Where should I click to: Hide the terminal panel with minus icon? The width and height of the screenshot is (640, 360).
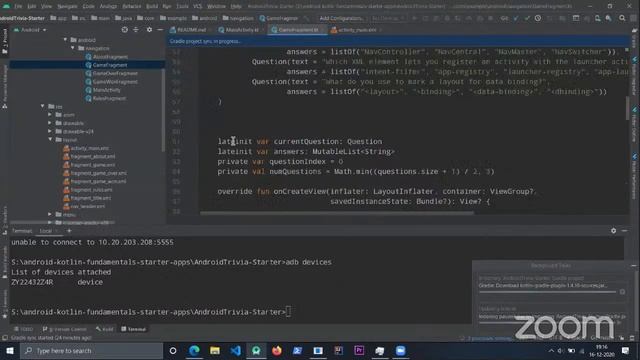[624, 231]
